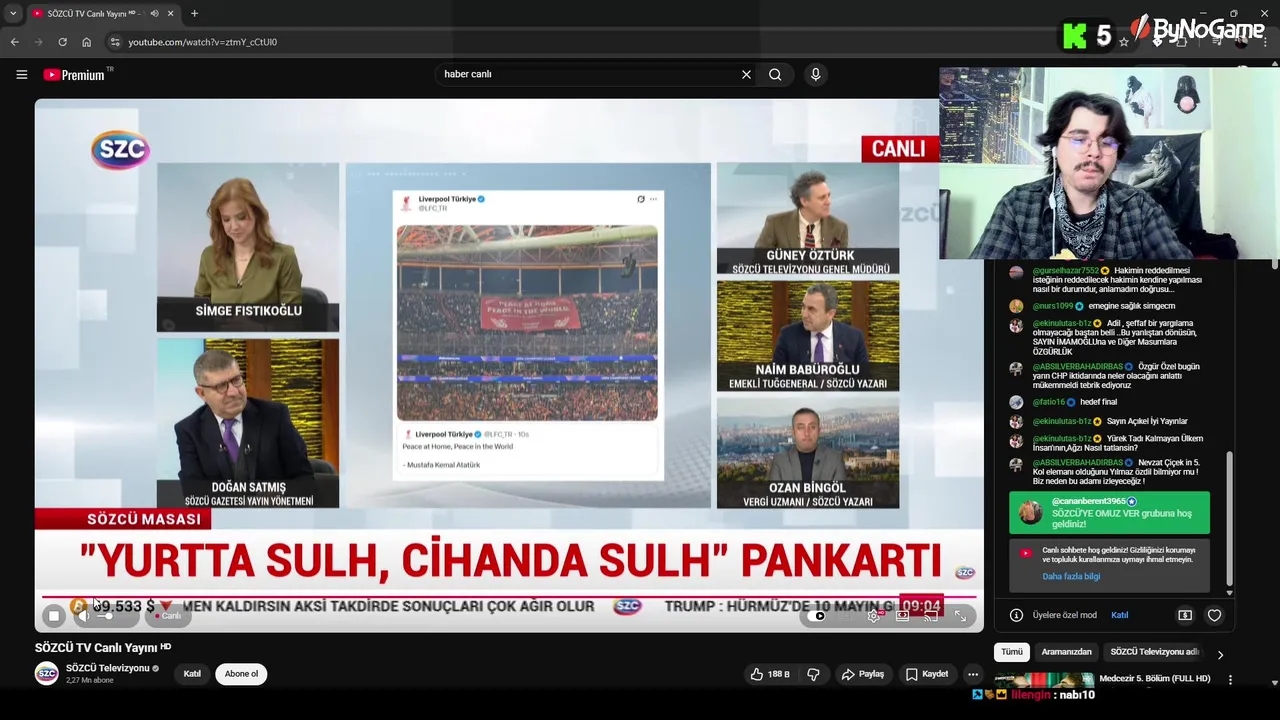Expand more filter chips right arrow
This screenshot has height=720, width=1280.
[x=1220, y=654]
